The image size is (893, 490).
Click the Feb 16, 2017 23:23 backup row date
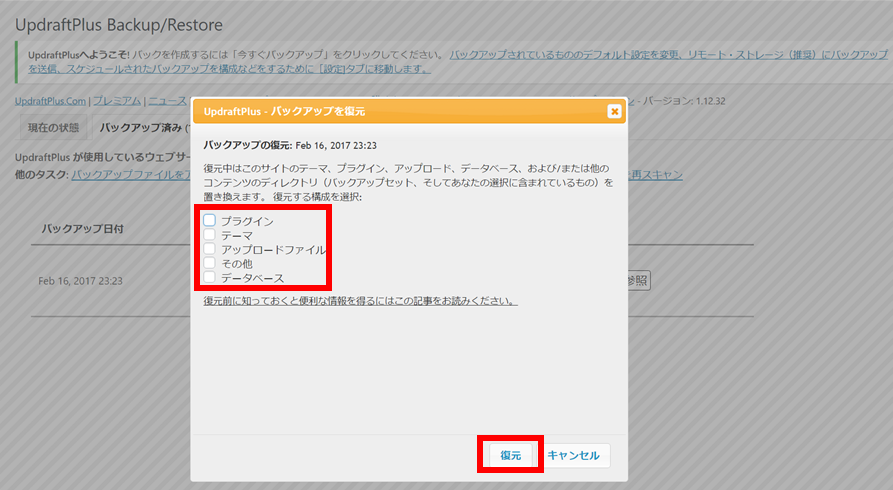tap(80, 281)
